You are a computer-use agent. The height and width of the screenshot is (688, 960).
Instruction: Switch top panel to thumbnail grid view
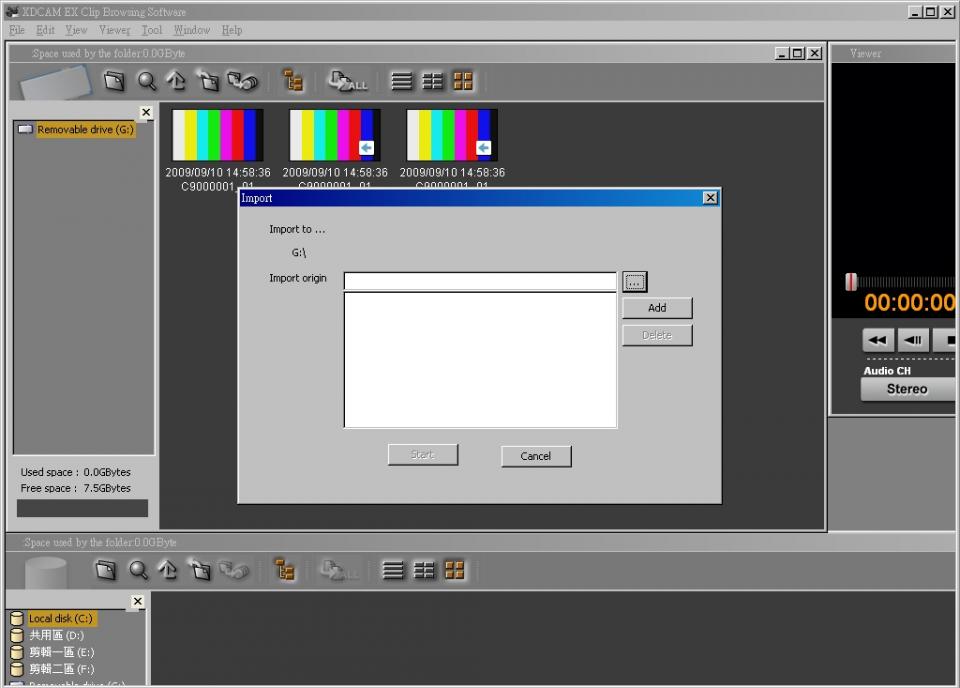(x=462, y=81)
